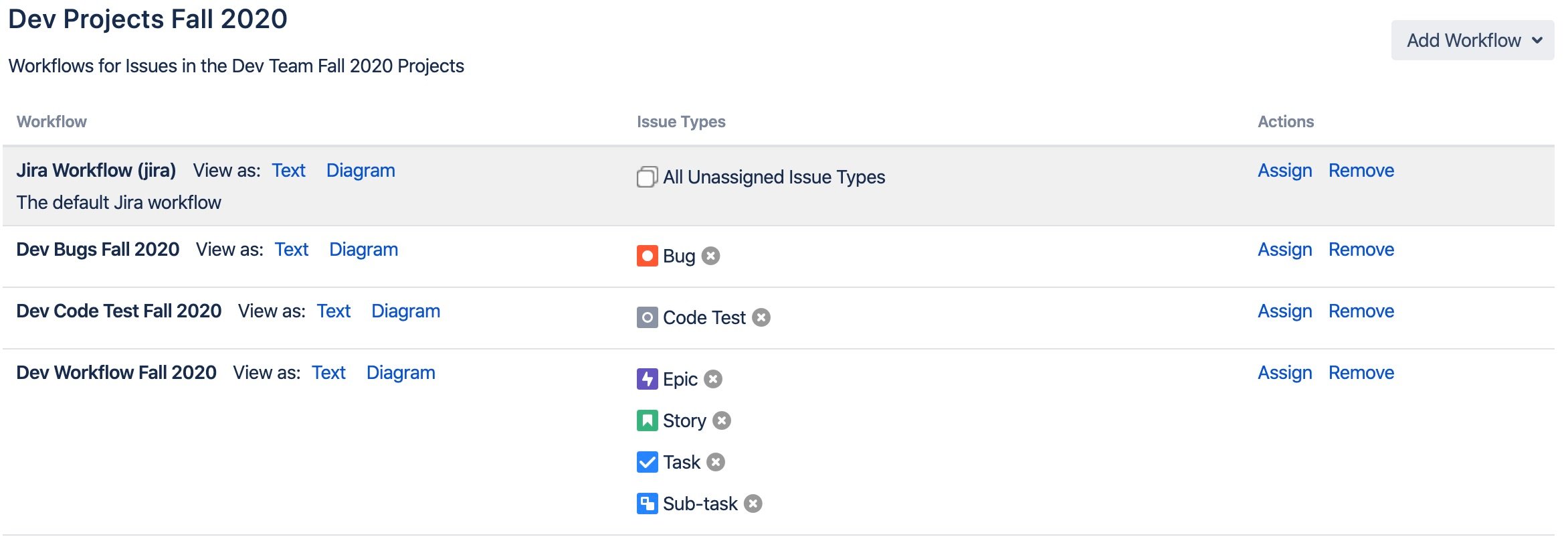Remove Task issue type assignment

tap(716, 462)
